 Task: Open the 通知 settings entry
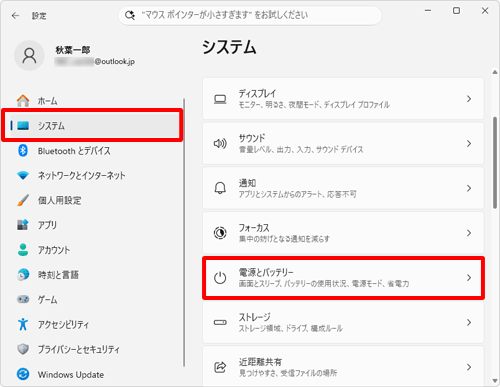click(x=343, y=188)
